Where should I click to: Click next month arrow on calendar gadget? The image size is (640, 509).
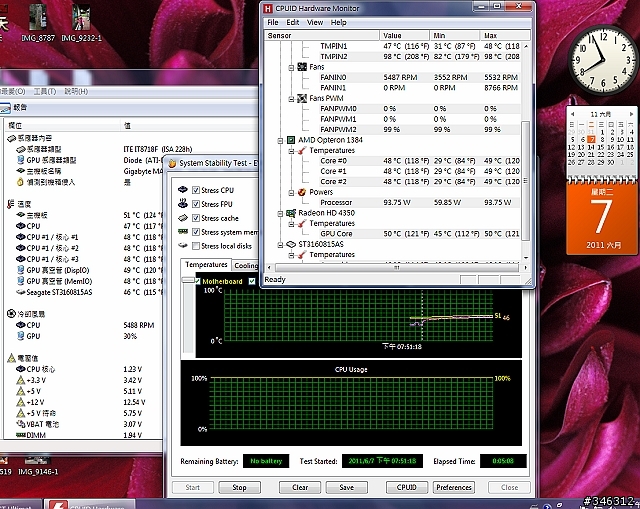tap(631, 114)
